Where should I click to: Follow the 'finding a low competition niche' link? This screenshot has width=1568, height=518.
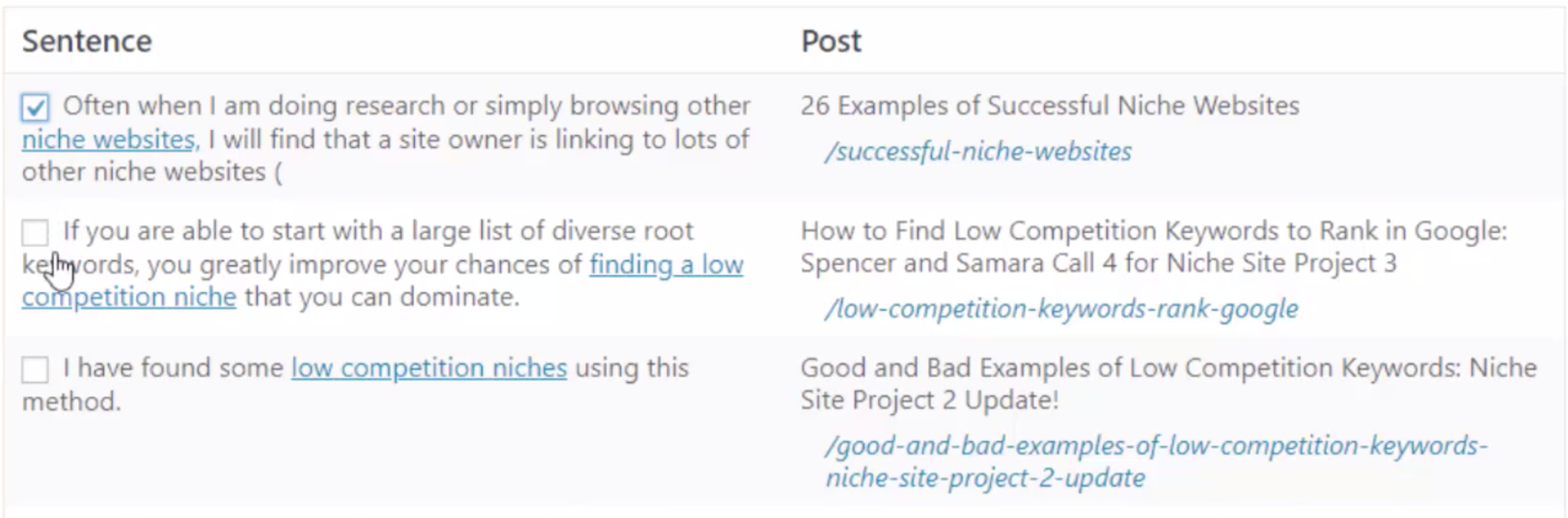[383, 280]
